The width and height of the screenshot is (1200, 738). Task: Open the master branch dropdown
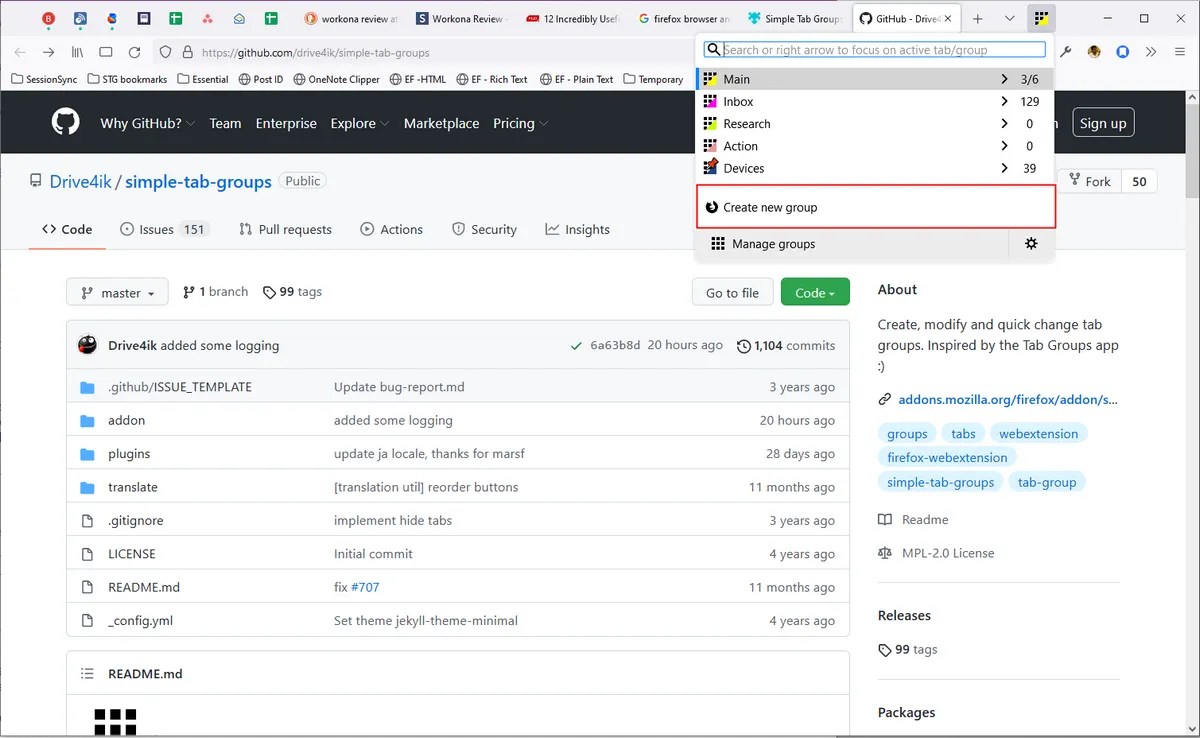tap(117, 292)
